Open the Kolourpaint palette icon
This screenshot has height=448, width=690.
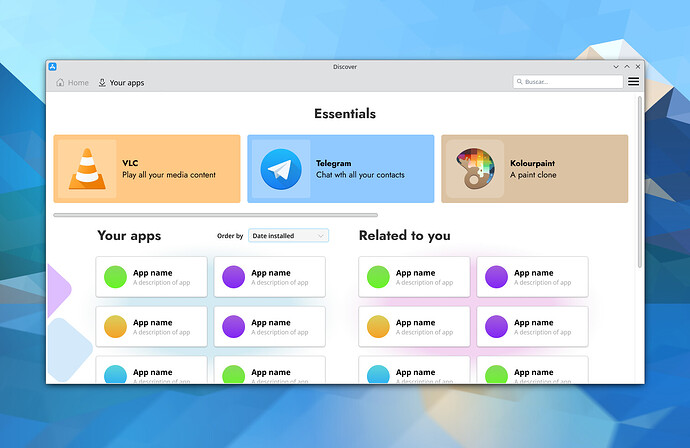[x=475, y=169]
